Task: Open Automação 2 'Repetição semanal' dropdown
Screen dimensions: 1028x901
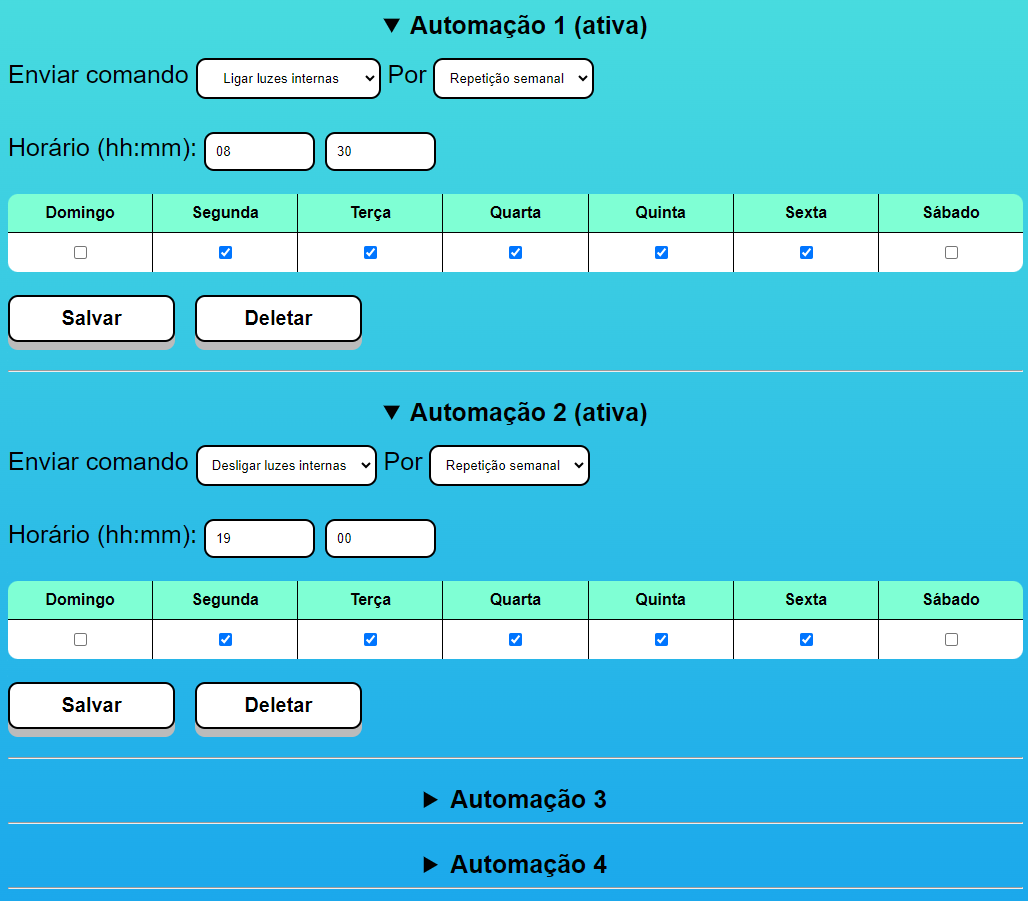Action: 509,466
